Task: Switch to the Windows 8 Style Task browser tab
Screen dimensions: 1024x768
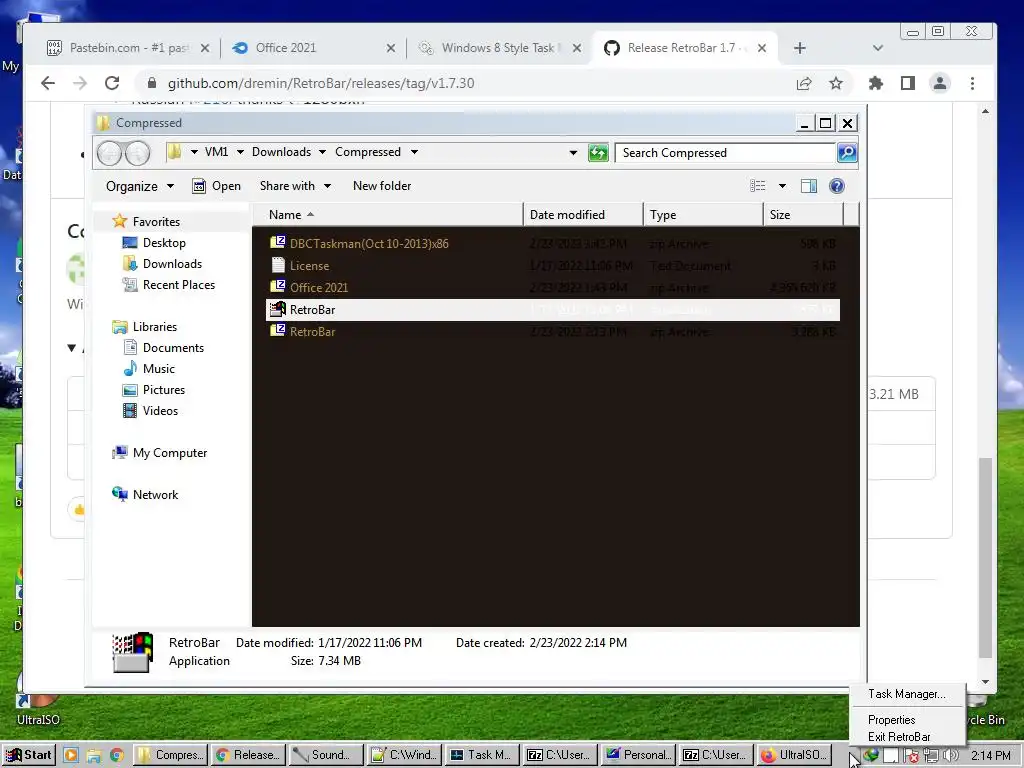Action: point(501,48)
